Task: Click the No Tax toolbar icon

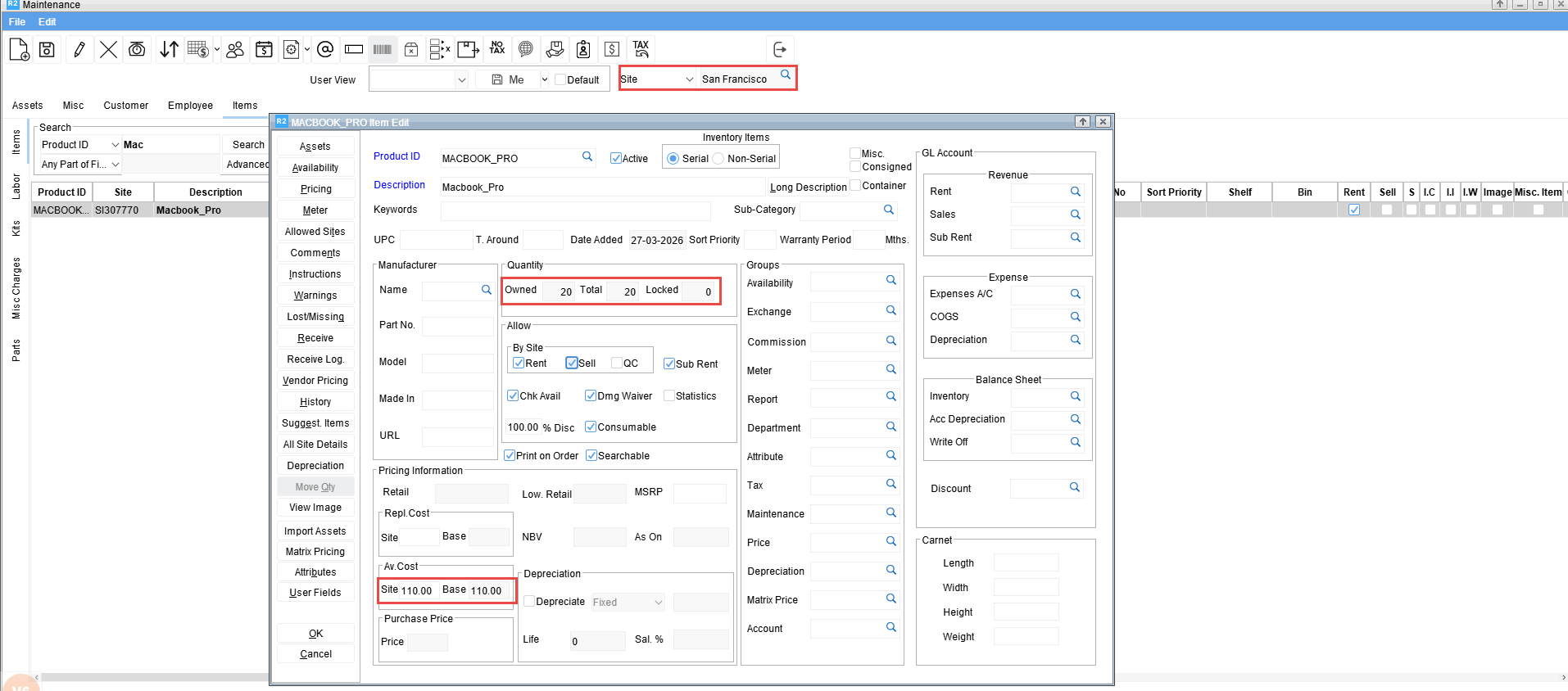Action: coord(497,49)
